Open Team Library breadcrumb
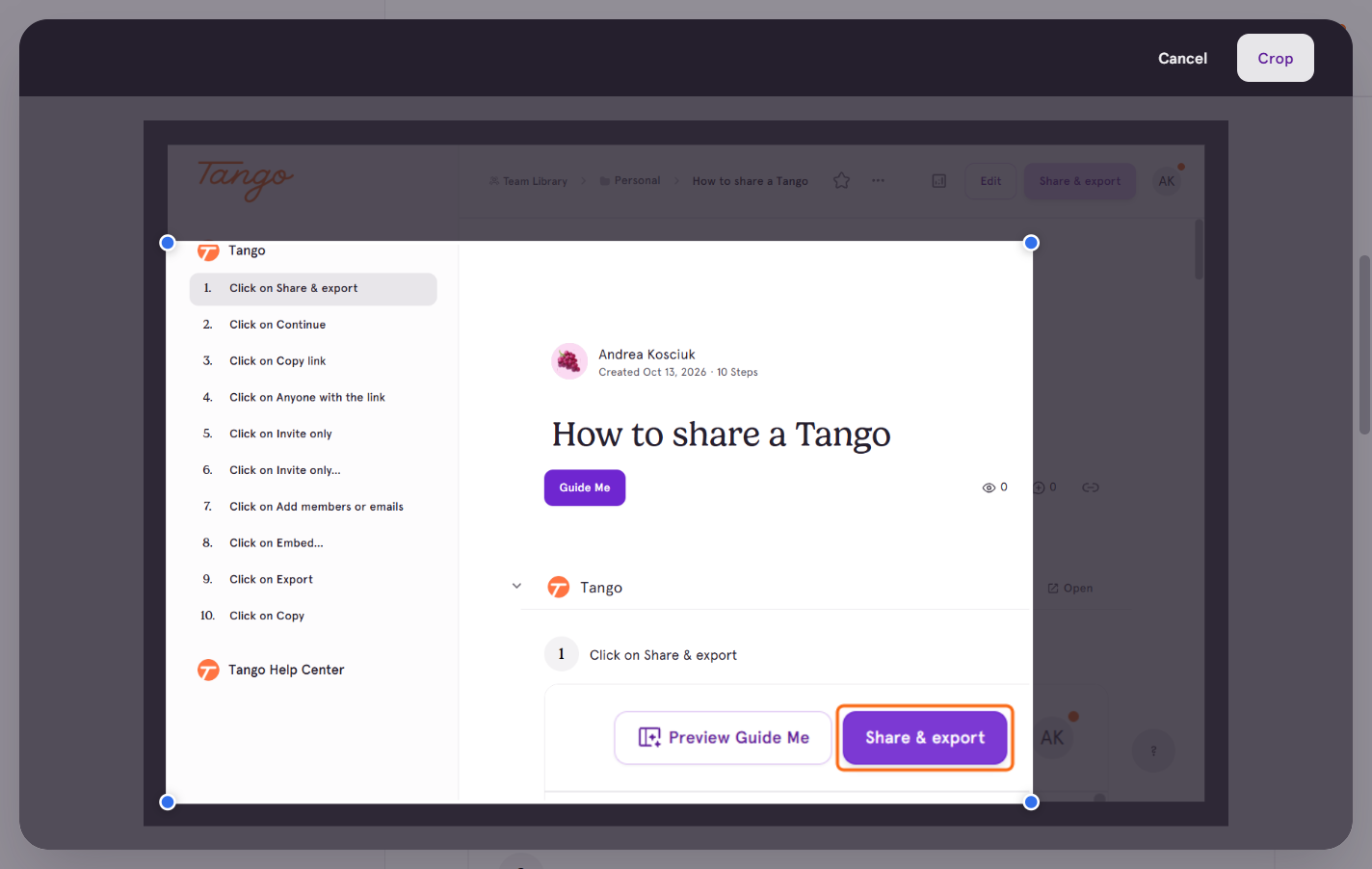This screenshot has height=869, width=1372. 528,181
